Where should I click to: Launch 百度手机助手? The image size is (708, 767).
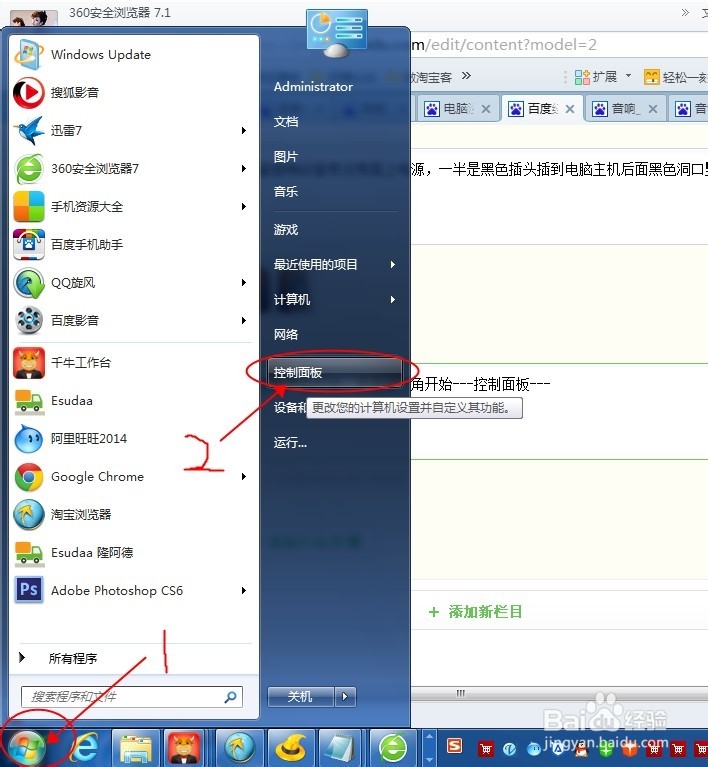(x=132, y=245)
